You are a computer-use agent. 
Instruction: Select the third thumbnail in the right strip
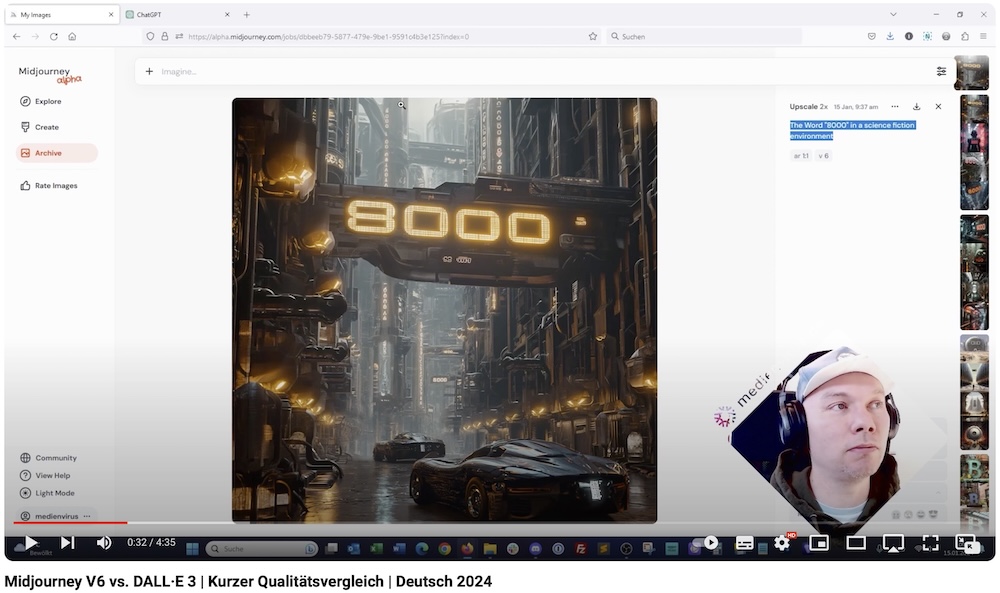point(974,272)
